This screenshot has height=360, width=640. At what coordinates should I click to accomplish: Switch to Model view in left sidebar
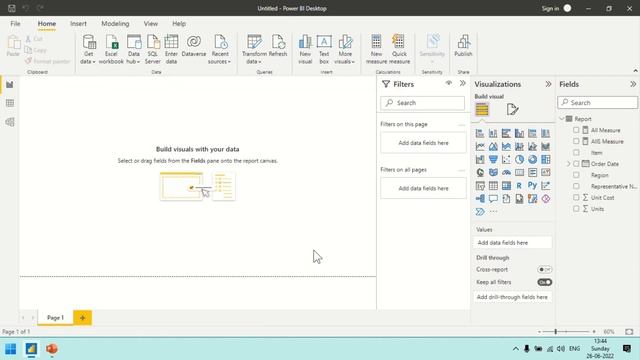(10, 122)
